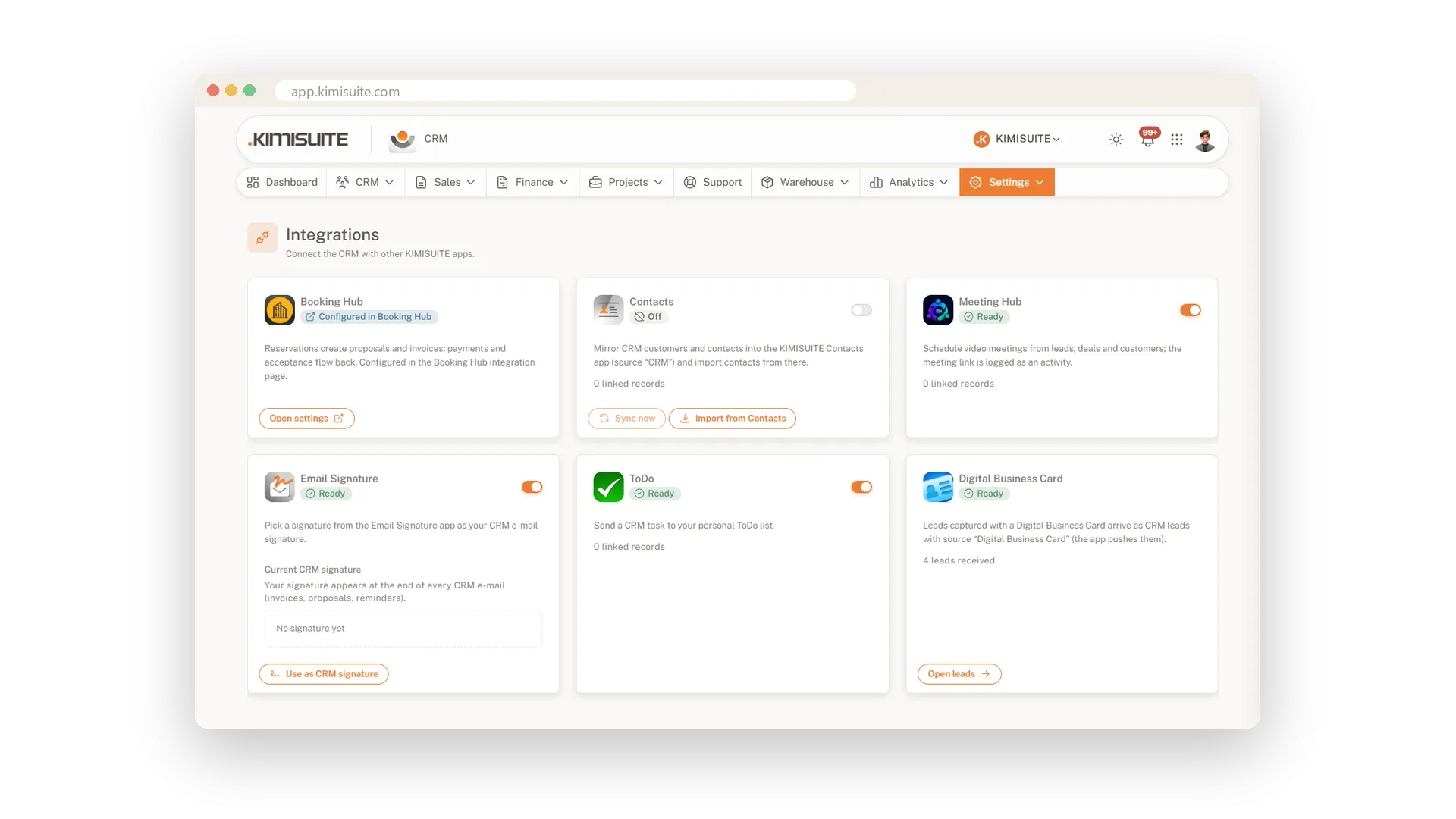Viewport: 1456px width, 819px height.
Task: Expand the CRM menu chevron
Action: 390,183
